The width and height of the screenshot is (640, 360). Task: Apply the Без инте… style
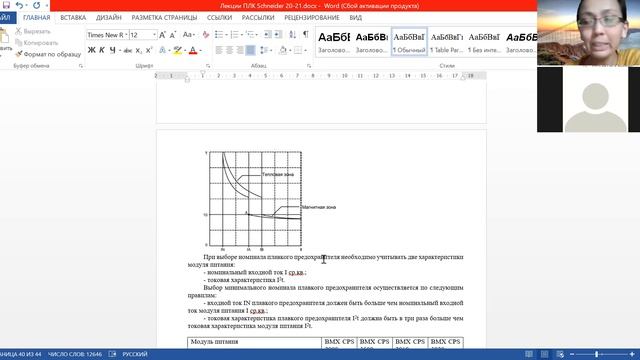pyautogui.click(x=484, y=42)
